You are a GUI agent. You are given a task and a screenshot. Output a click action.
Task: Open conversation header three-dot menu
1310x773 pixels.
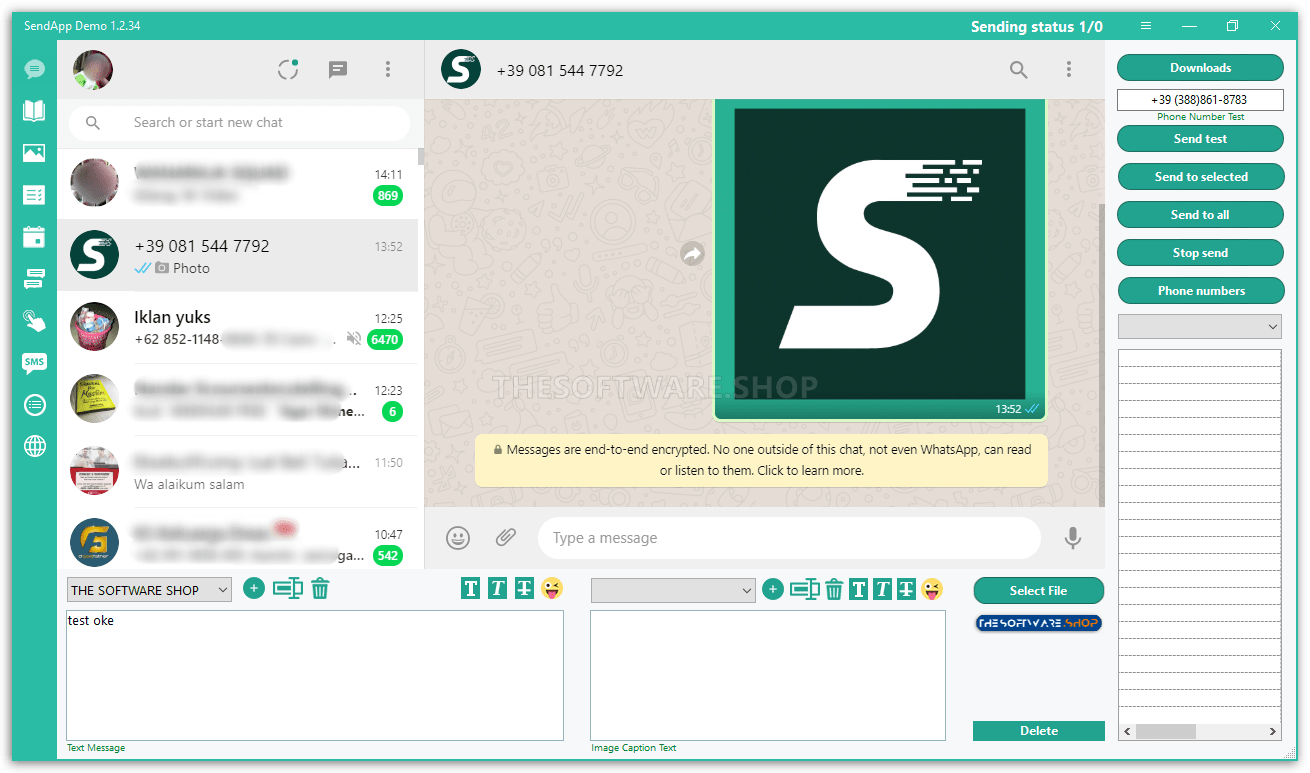coord(1069,69)
